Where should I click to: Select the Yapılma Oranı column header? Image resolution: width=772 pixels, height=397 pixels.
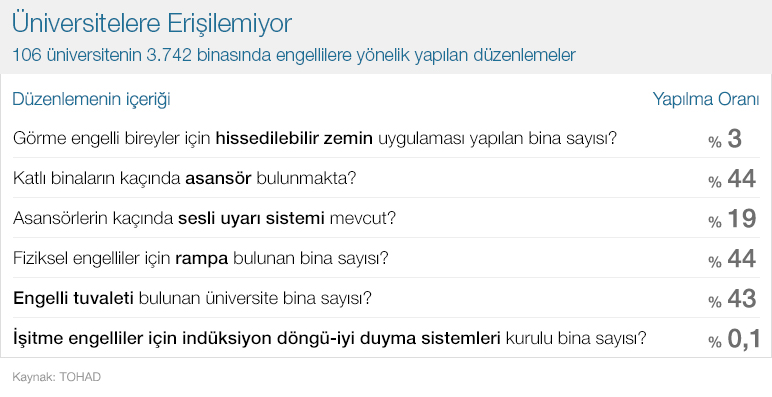(706, 99)
